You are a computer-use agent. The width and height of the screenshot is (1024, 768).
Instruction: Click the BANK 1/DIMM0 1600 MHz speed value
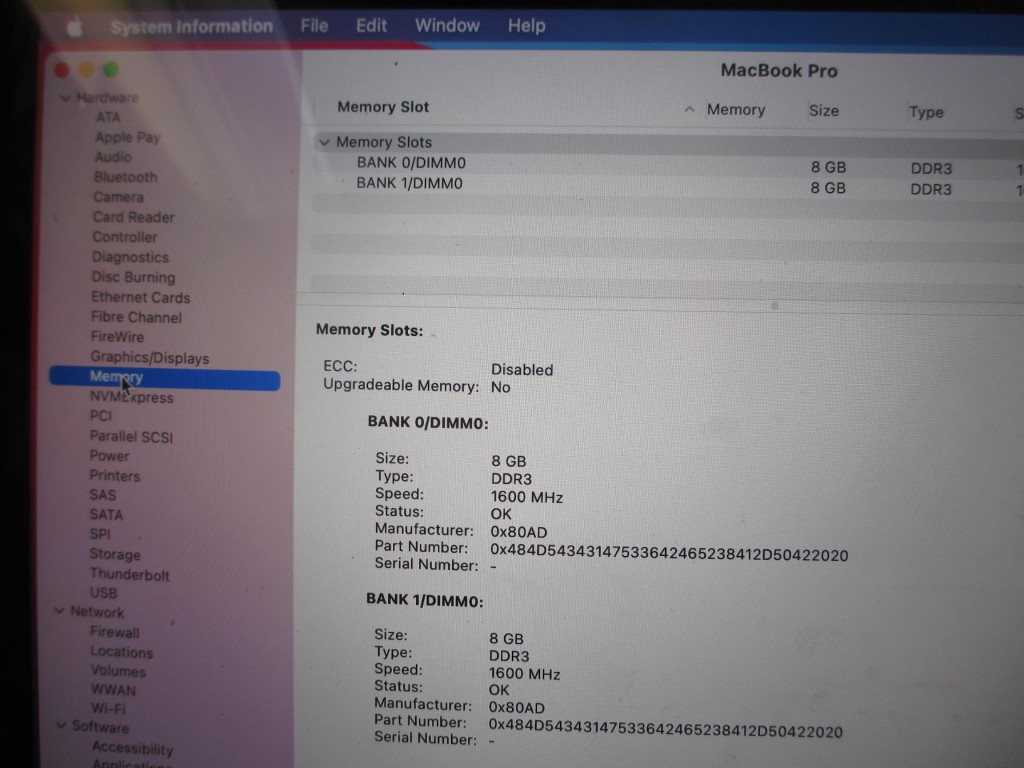(x=524, y=673)
